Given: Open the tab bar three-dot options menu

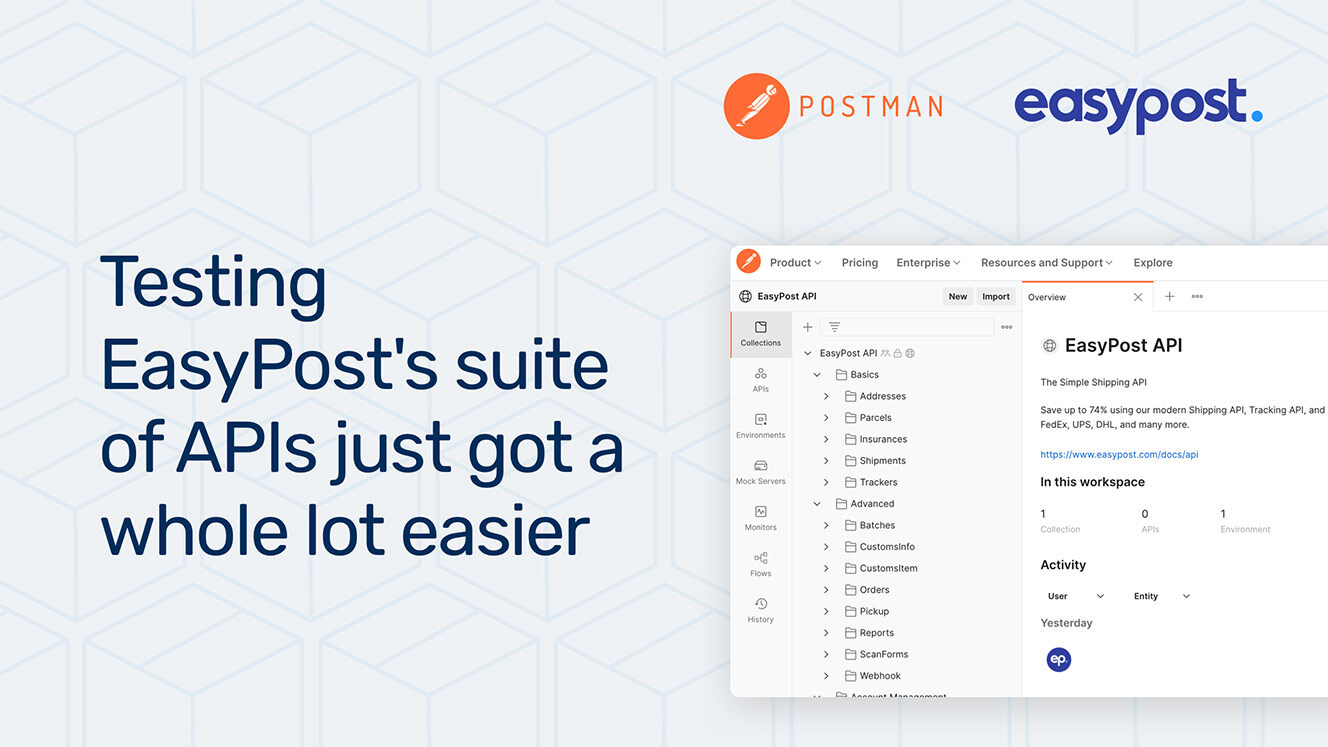Looking at the screenshot, I should tap(1197, 297).
